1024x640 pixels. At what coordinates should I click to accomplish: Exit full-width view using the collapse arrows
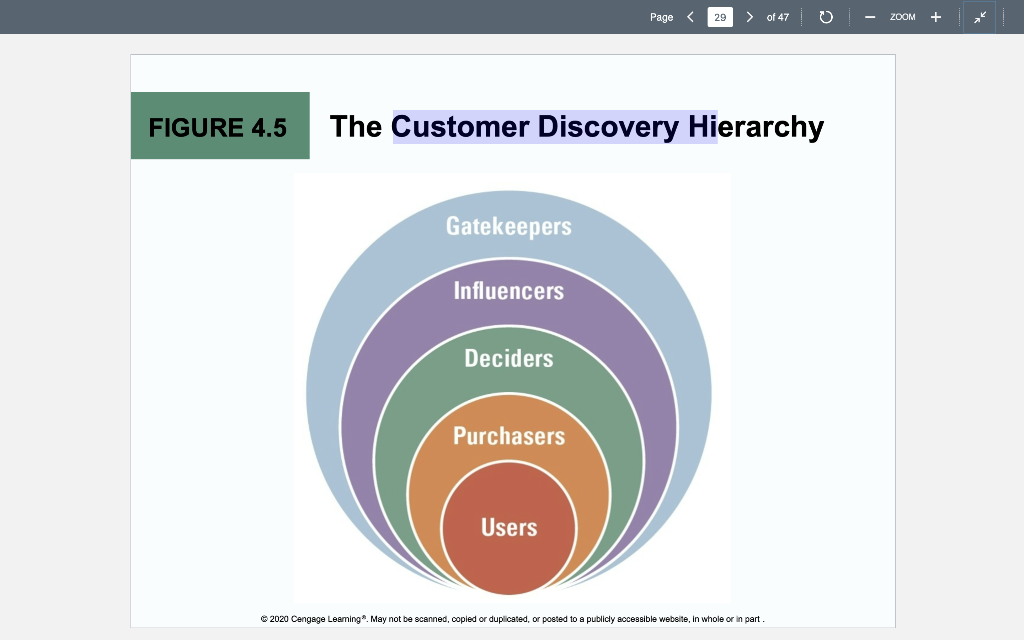tap(979, 16)
